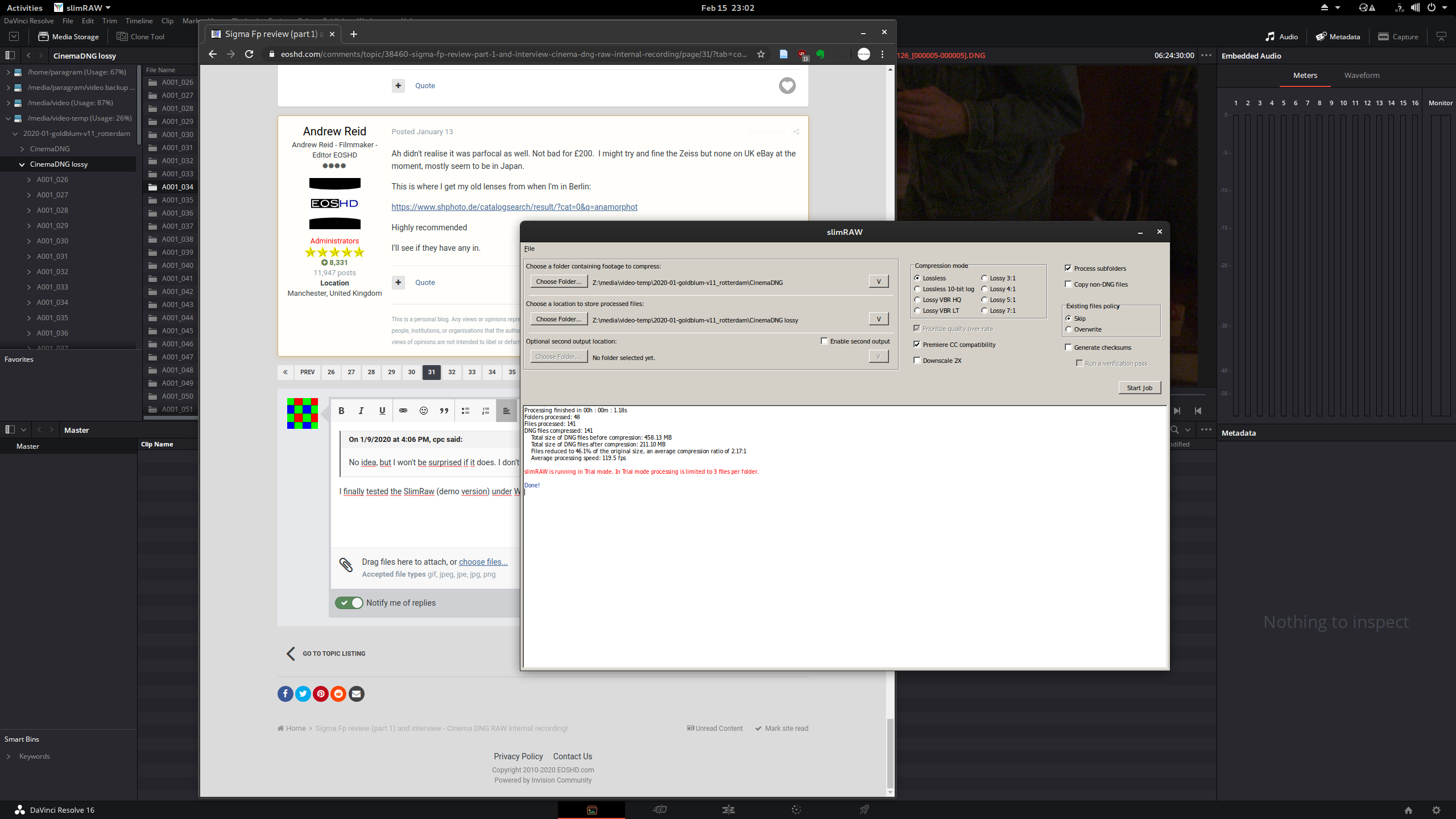Image resolution: width=1456 pixels, height=819 pixels.
Task: Click the Bold formatting icon in reply editor
Action: coord(341,411)
